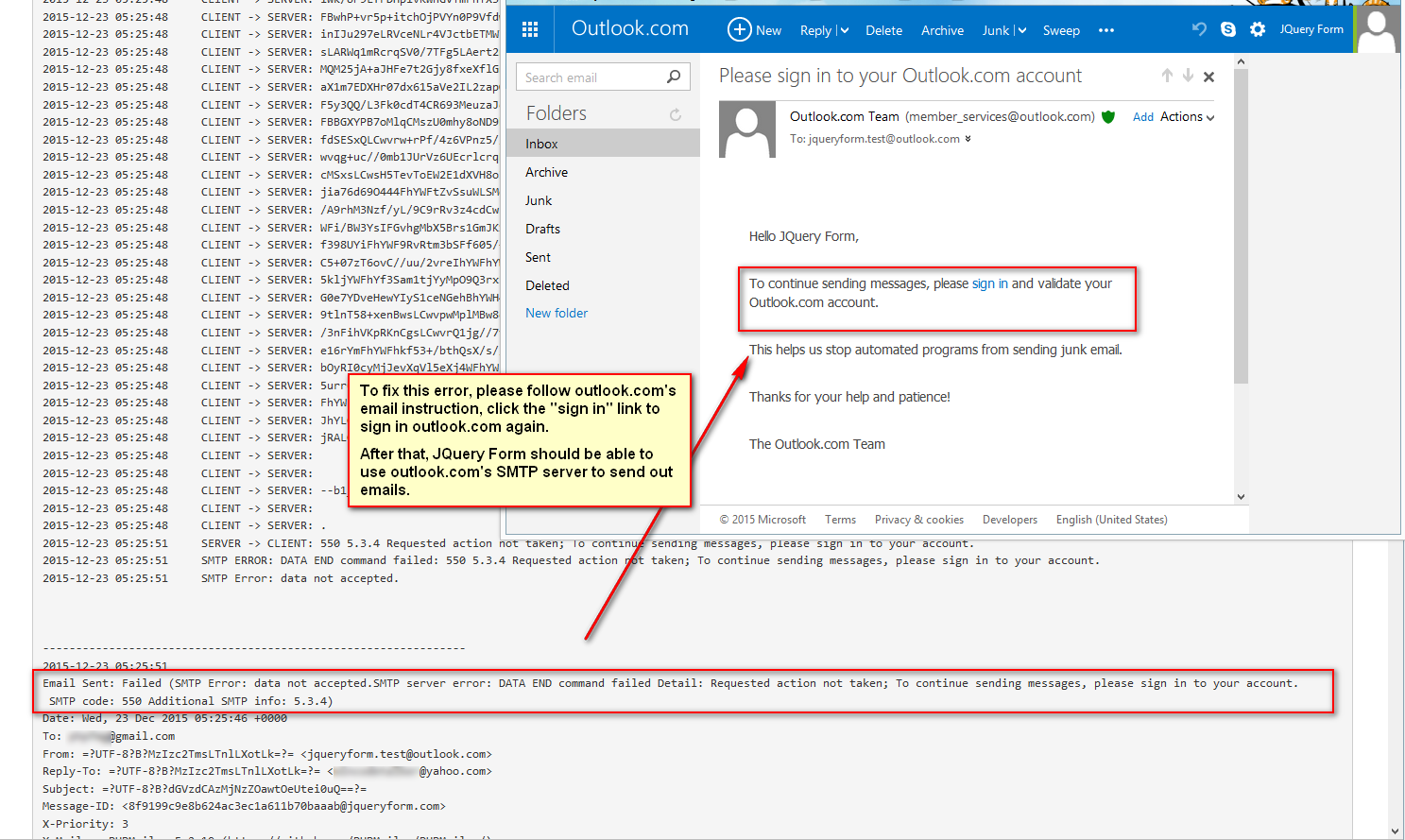This screenshot has height=840, width=1405.
Task: Click the 'X-Priority: 3' log line
Action: (x=85, y=824)
